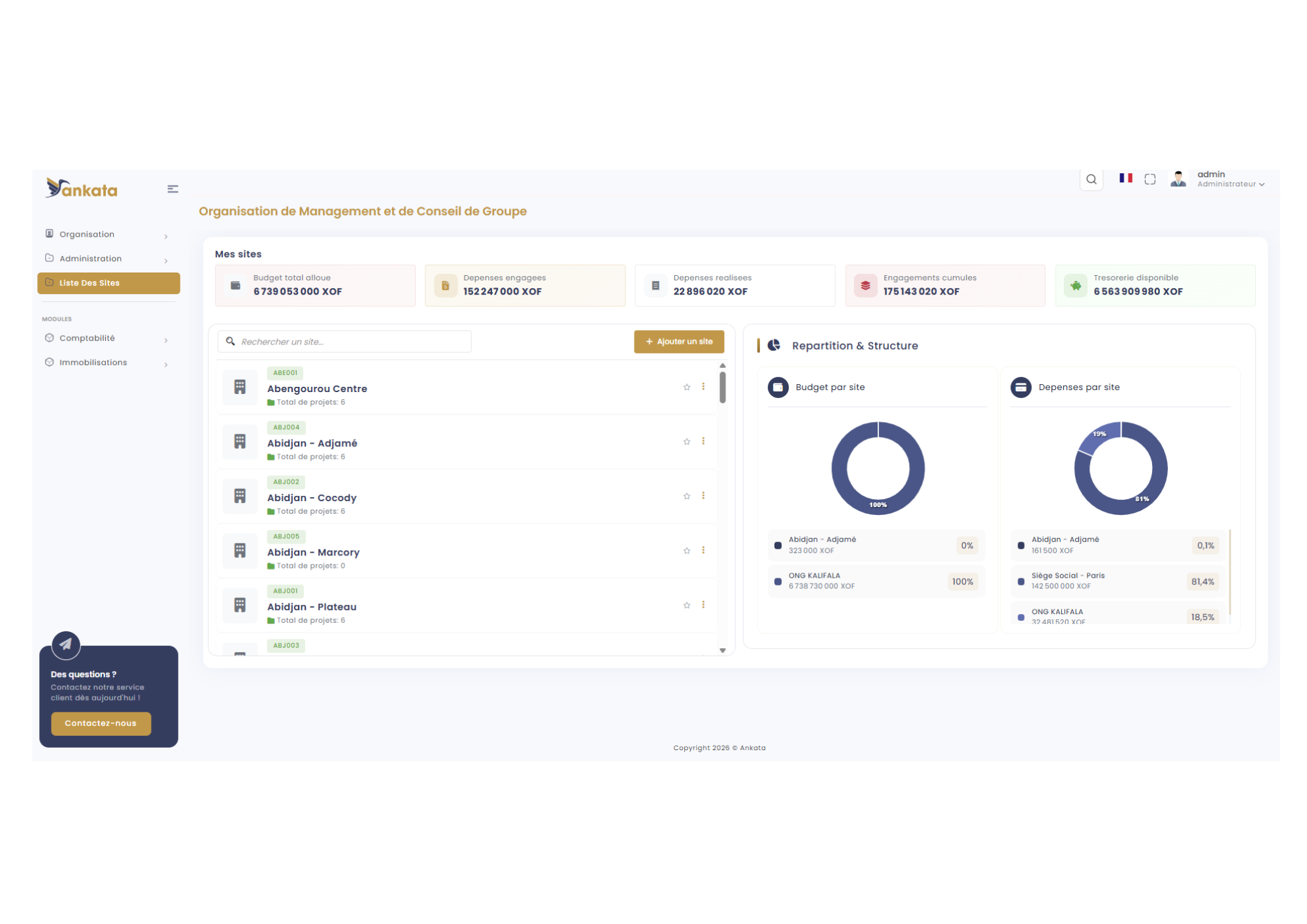
Task: Click the French flag language icon
Action: pyautogui.click(x=1125, y=178)
